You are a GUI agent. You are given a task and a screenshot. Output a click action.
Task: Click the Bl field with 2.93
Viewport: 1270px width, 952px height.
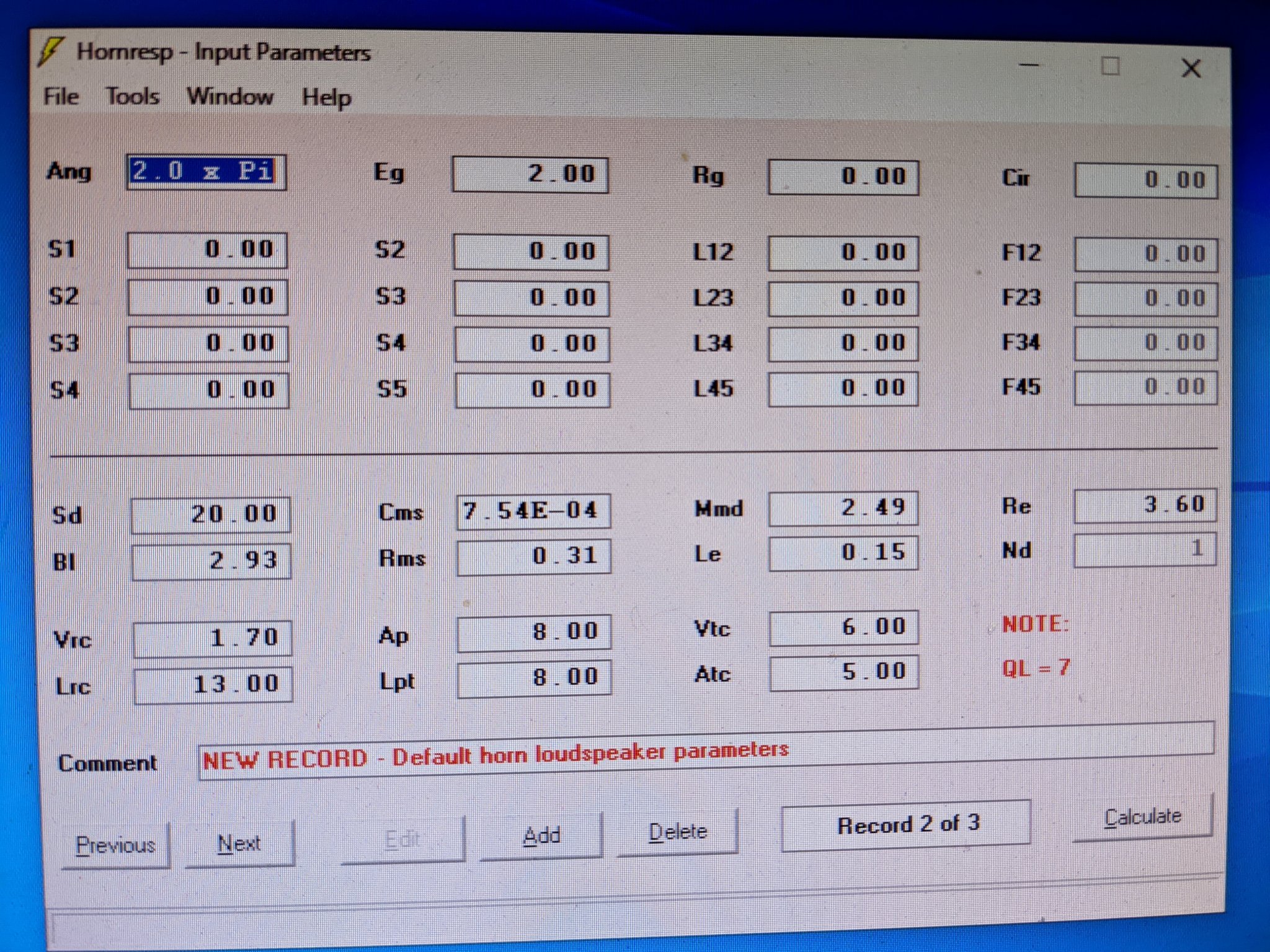(211, 562)
